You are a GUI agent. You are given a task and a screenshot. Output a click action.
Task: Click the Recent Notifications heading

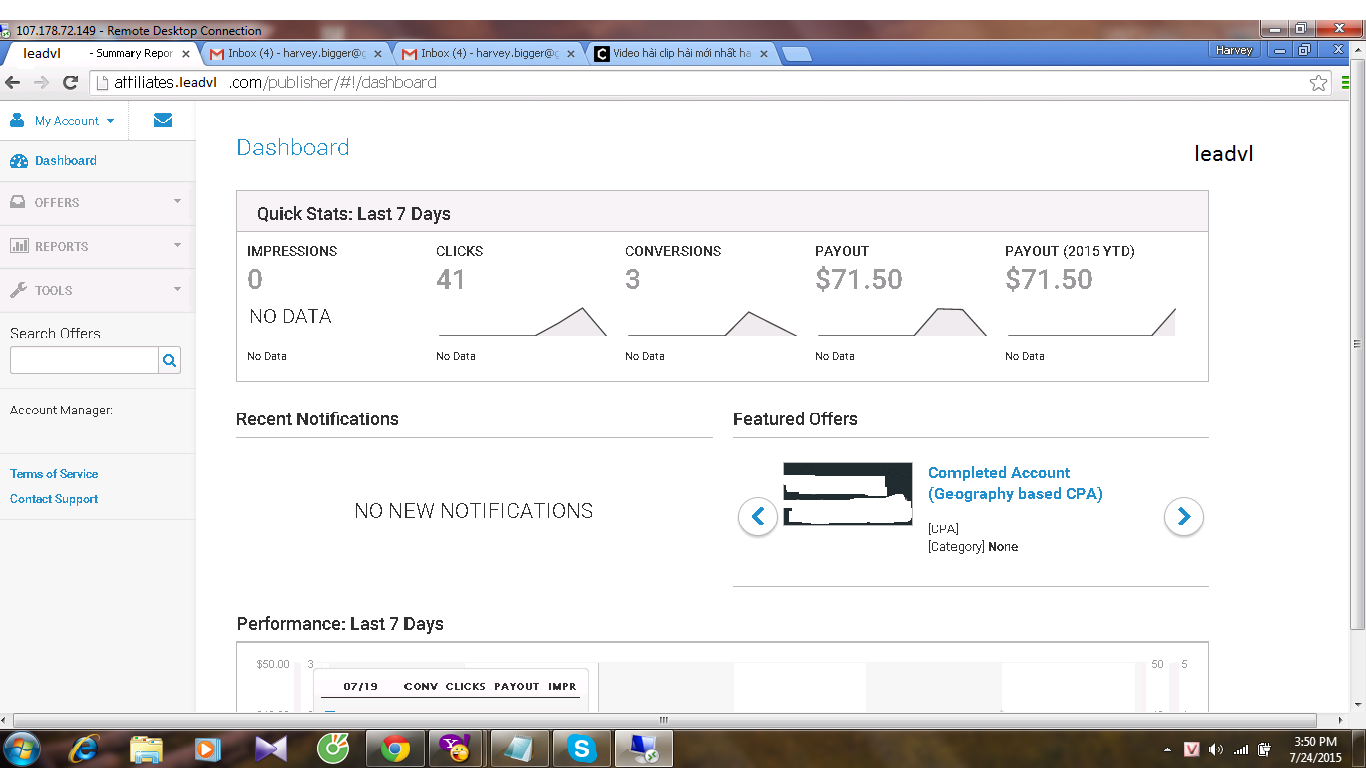[317, 419]
